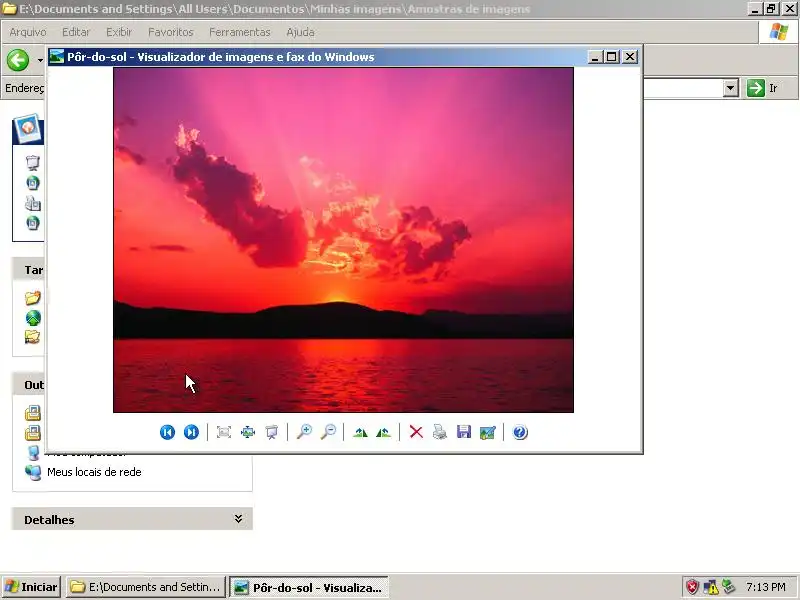Click the network connection tray icon
Viewport: 800px width, 600px height.
(x=729, y=586)
